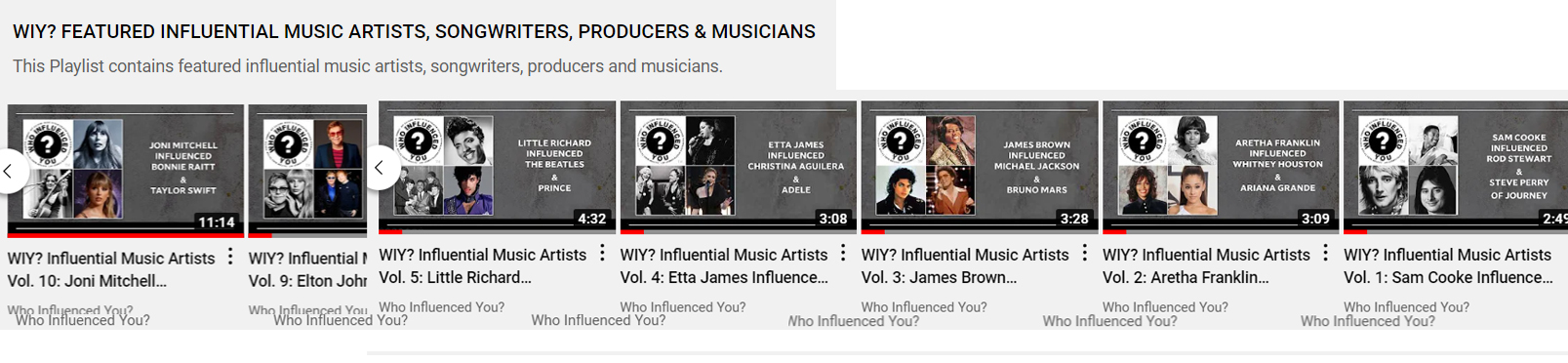Viewport: 1568px width, 363px height.
Task: Open Sam Cooke influenced Rod Stewart thumbnail
Action: pyautogui.click(x=1456, y=166)
